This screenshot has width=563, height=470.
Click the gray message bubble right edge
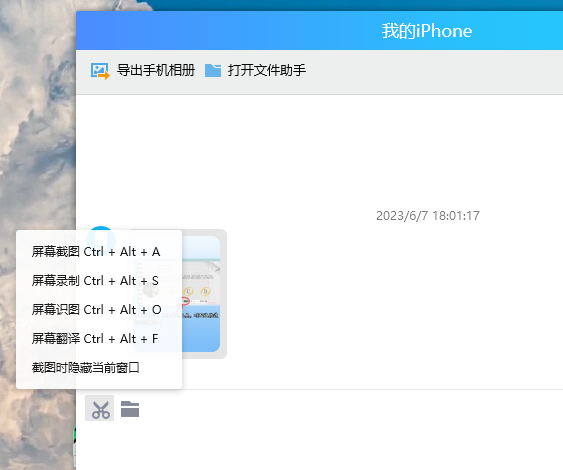pyautogui.click(x=223, y=294)
